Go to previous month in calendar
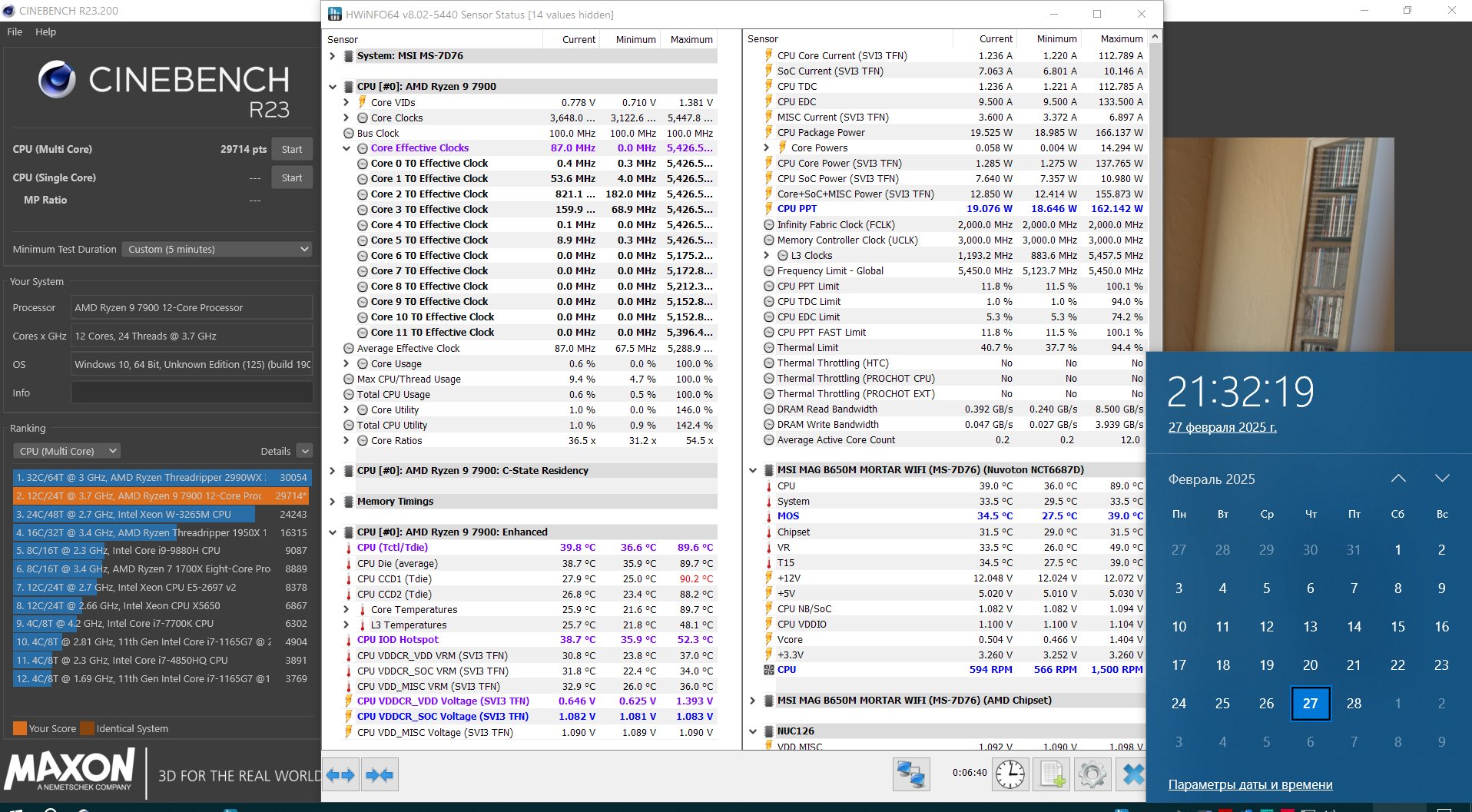Image resolution: width=1472 pixels, height=812 pixels. pos(1398,479)
